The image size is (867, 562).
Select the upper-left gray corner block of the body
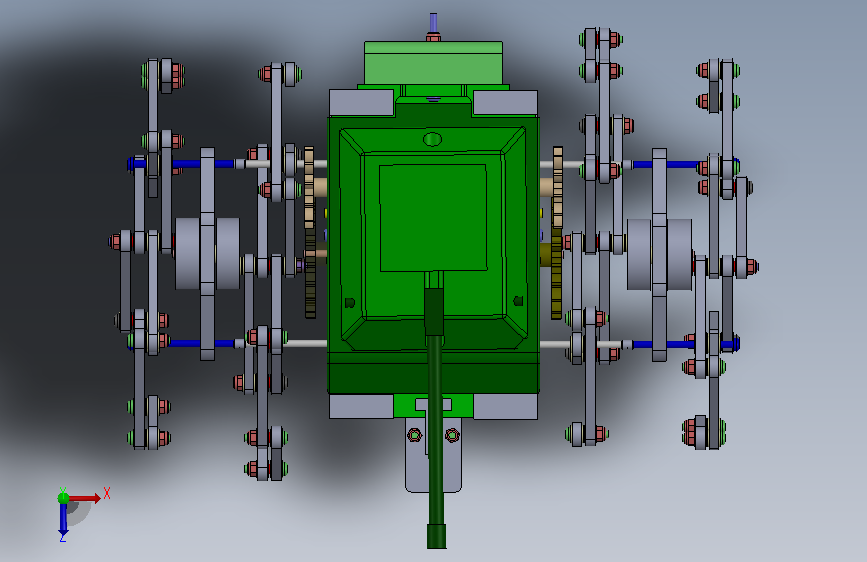pos(362,103)
